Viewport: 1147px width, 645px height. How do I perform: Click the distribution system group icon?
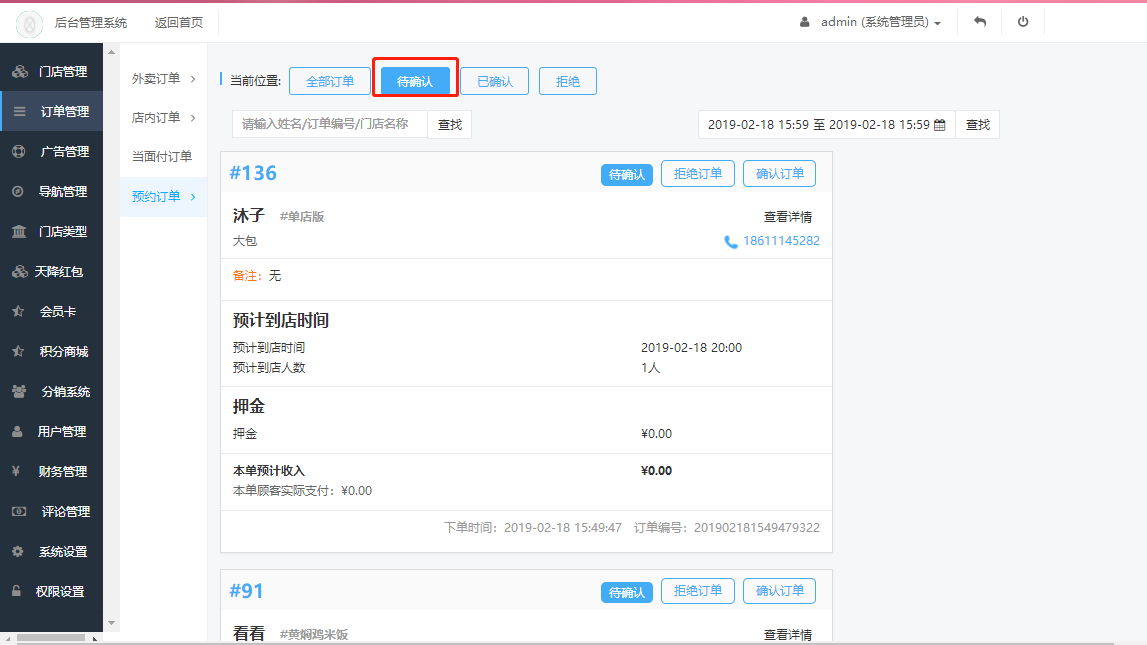[x=19, y=391]
